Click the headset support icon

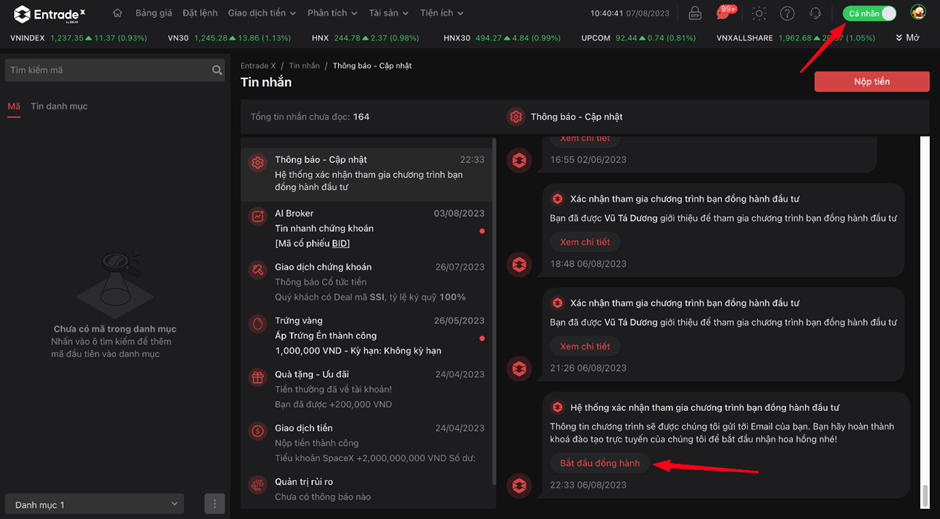pyautogui.click(x=815, y=13)
